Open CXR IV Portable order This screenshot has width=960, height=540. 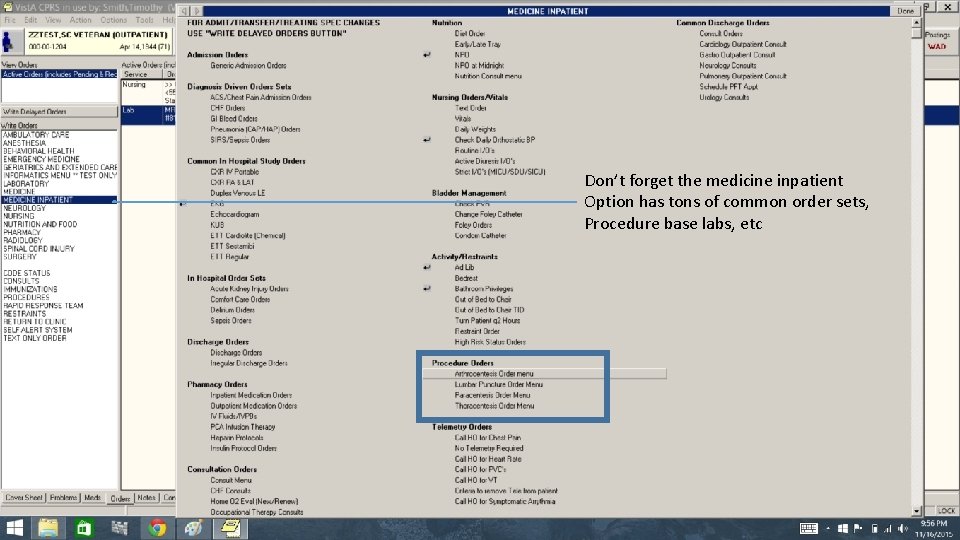(x=234, y=171)
